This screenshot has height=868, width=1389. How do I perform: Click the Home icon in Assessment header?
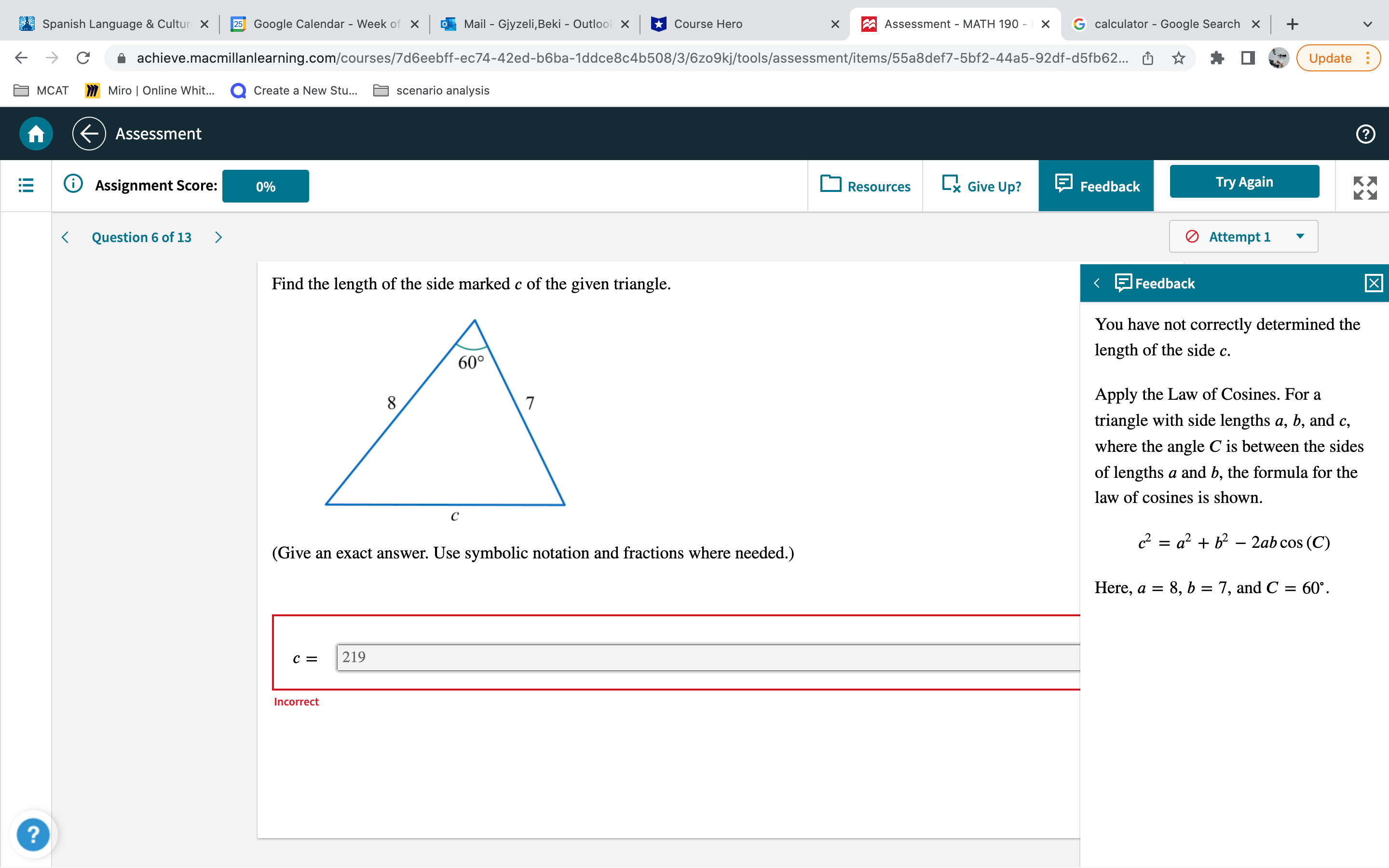(x=36, y=134)
